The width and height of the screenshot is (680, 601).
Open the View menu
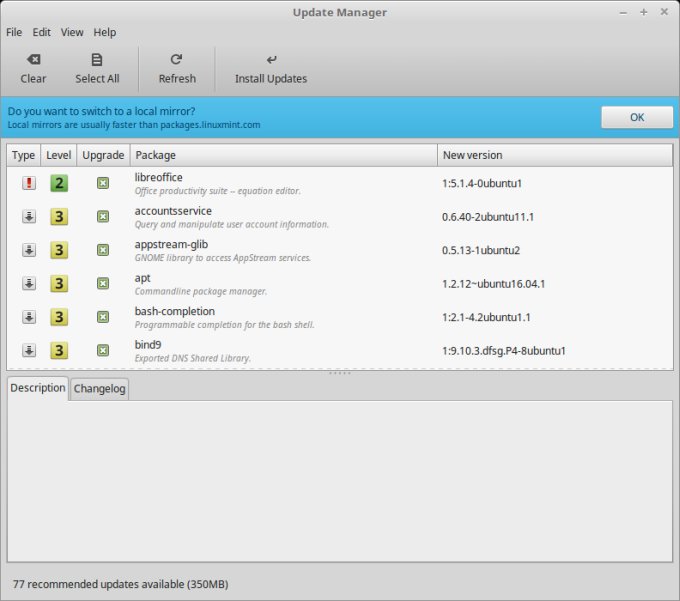click(72, 32)
